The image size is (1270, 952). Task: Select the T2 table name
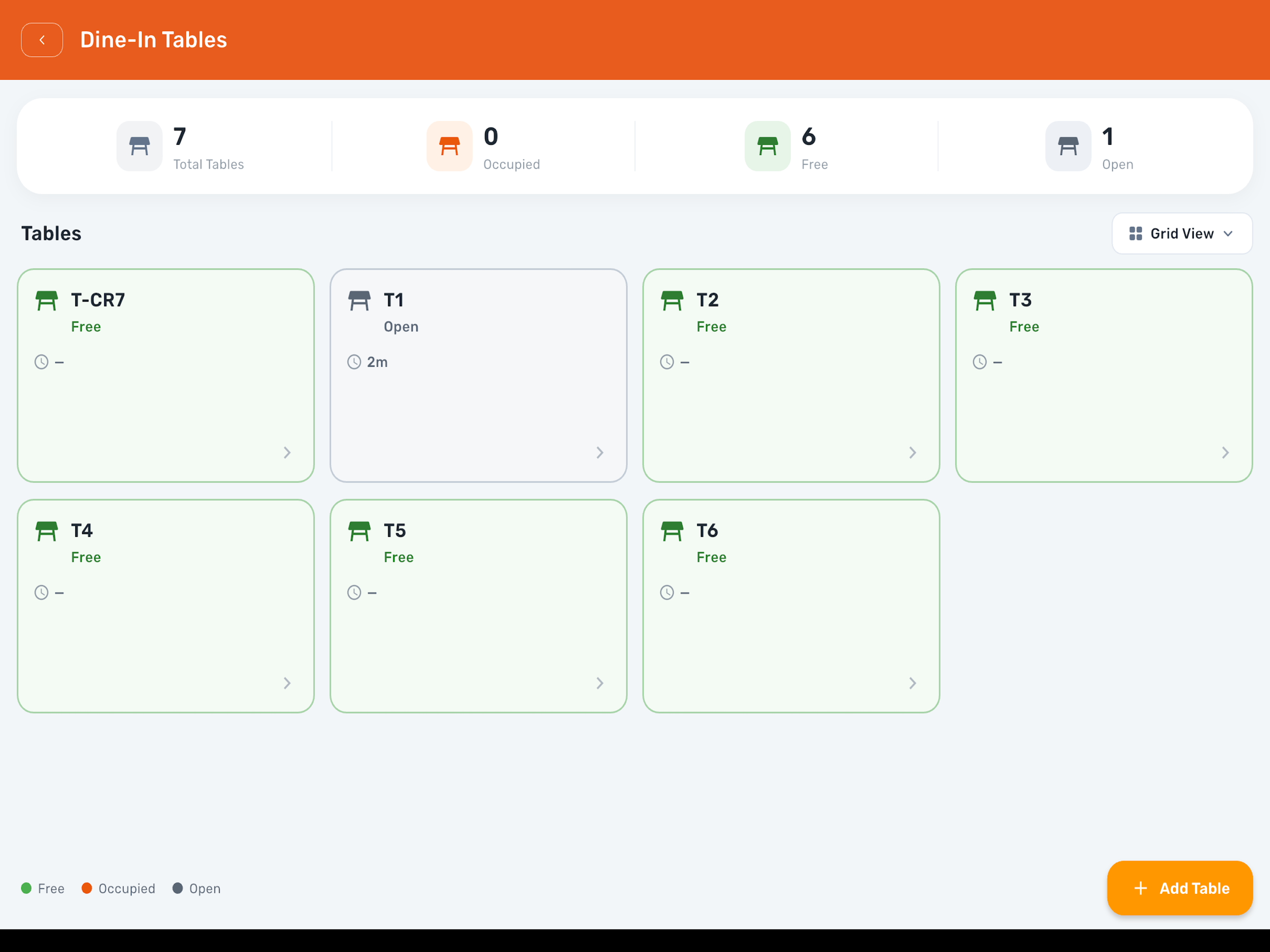coord(708,300)
